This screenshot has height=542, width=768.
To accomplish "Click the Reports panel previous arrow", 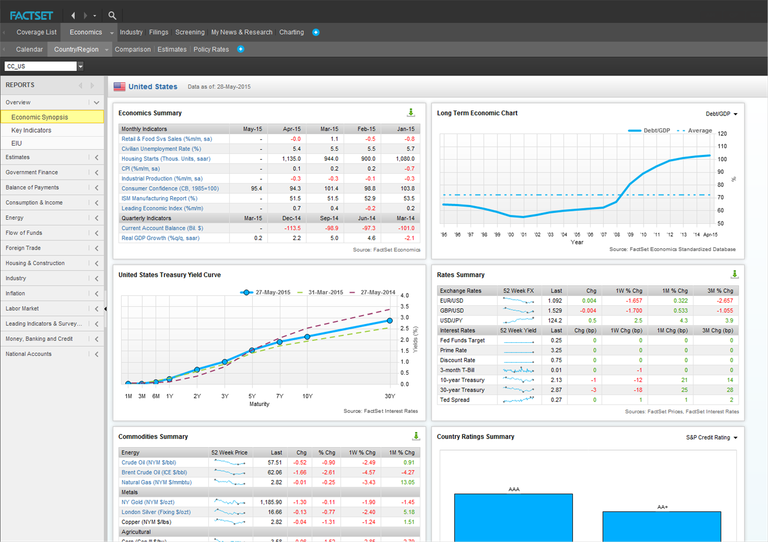I will point(81,85).
